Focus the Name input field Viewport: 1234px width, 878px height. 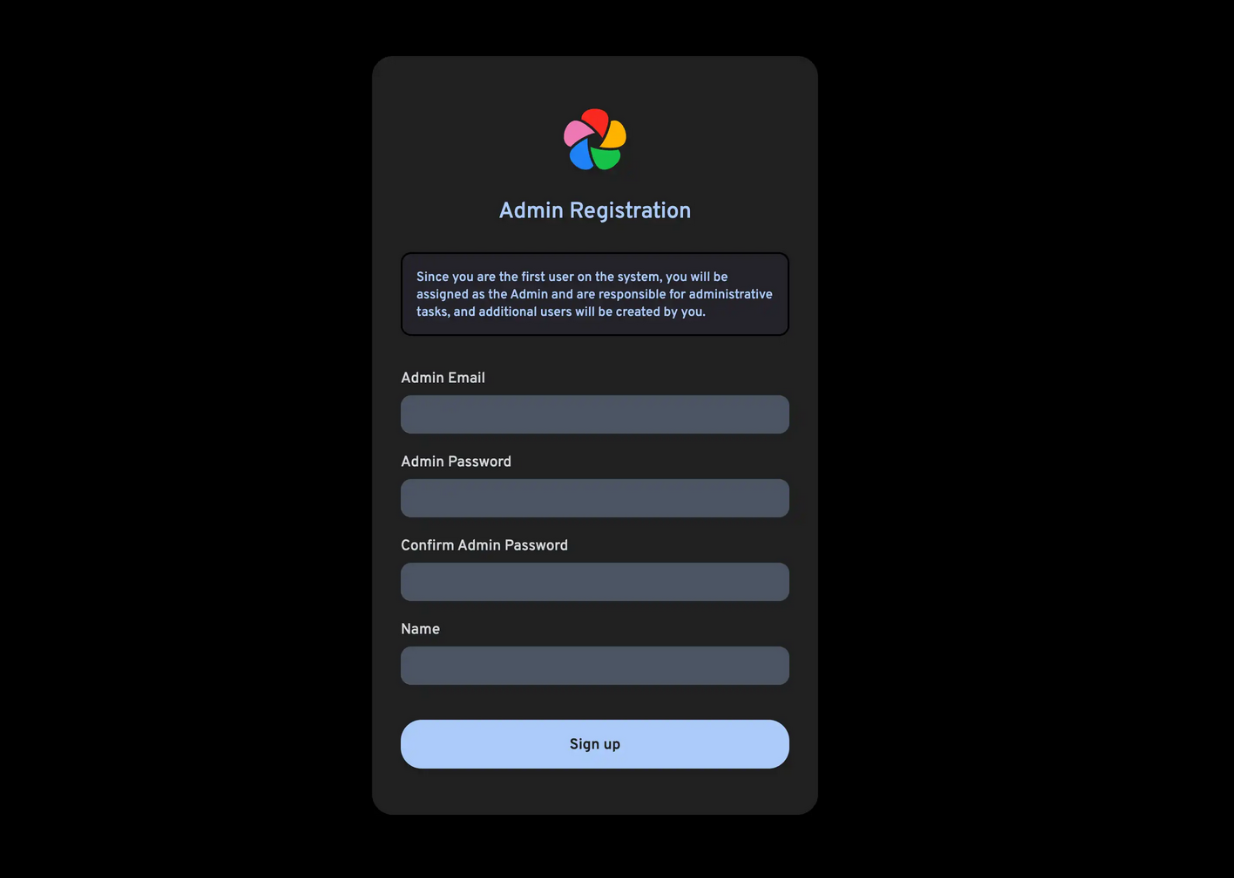[x=595, y=666]
